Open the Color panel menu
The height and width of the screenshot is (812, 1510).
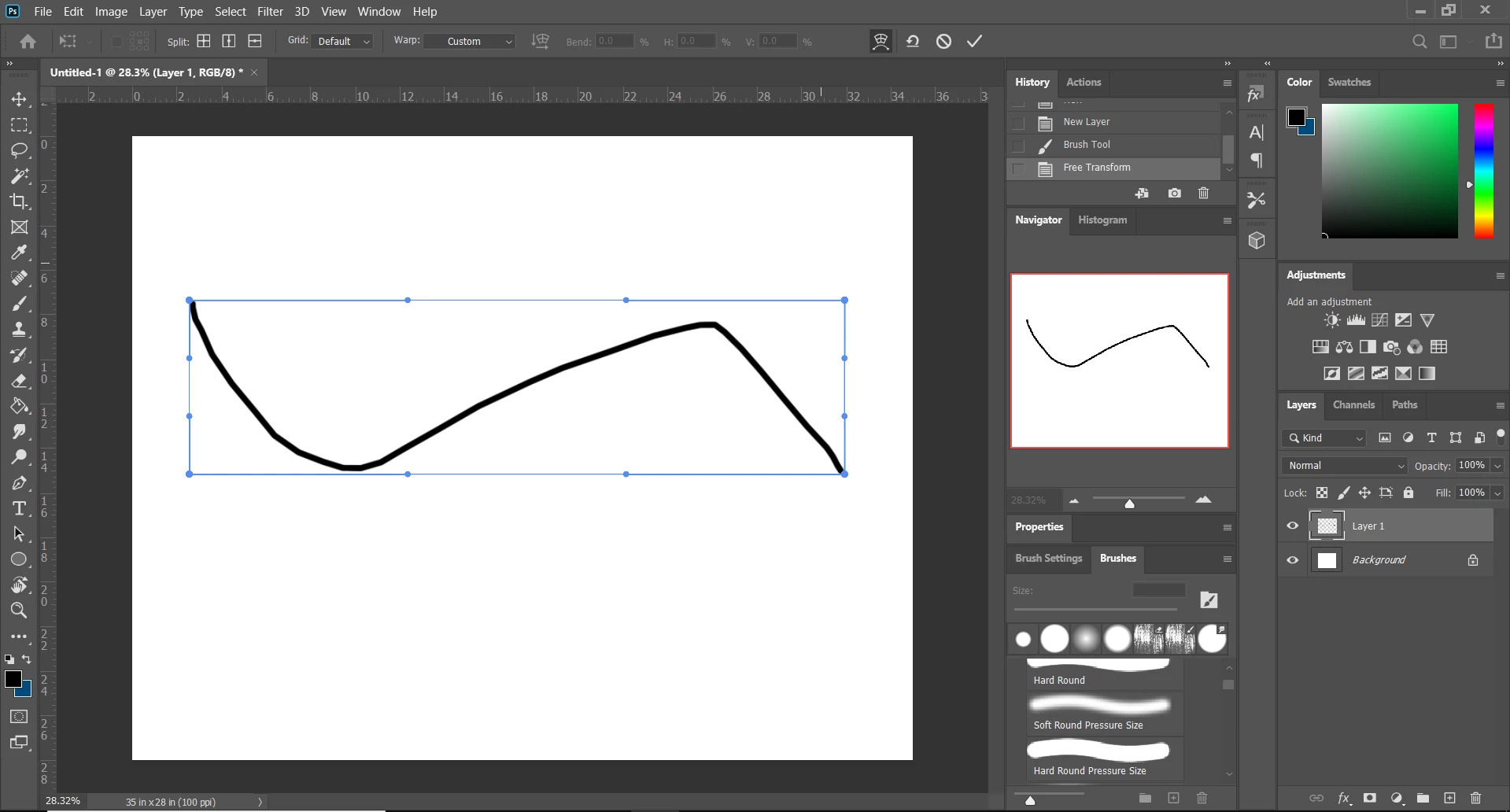click(x=1500, y=83)
